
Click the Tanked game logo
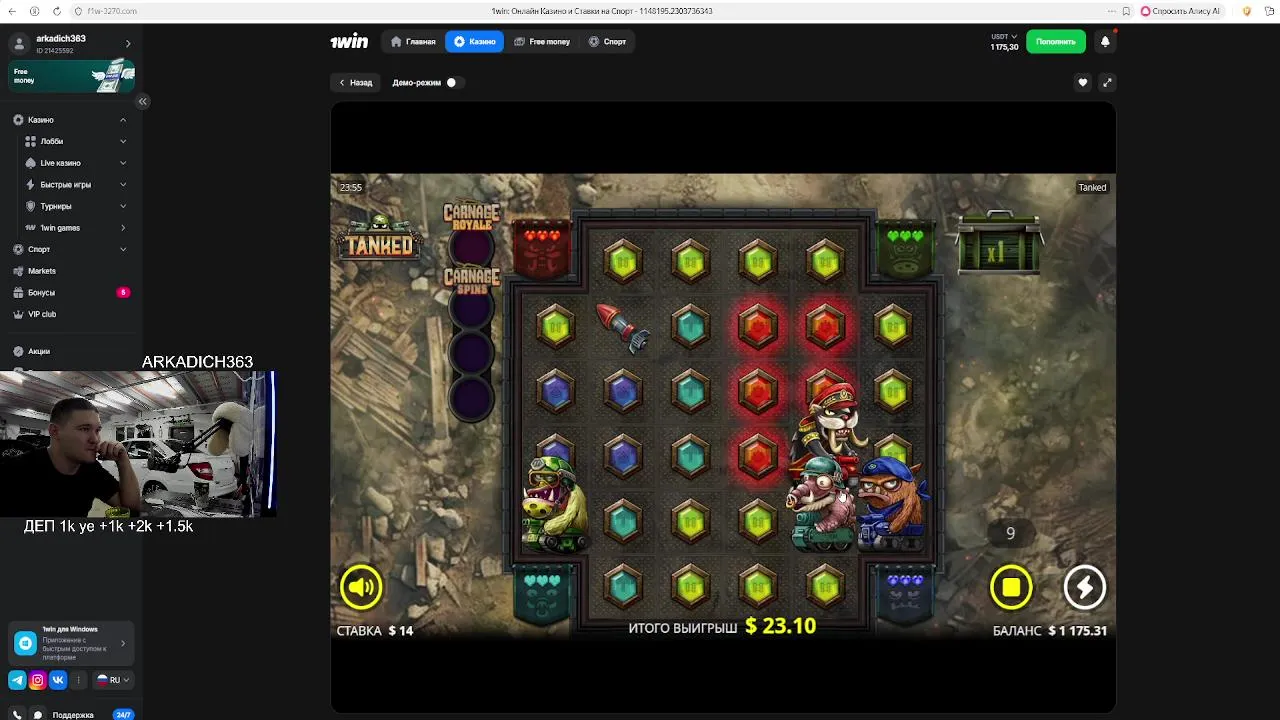378,238
